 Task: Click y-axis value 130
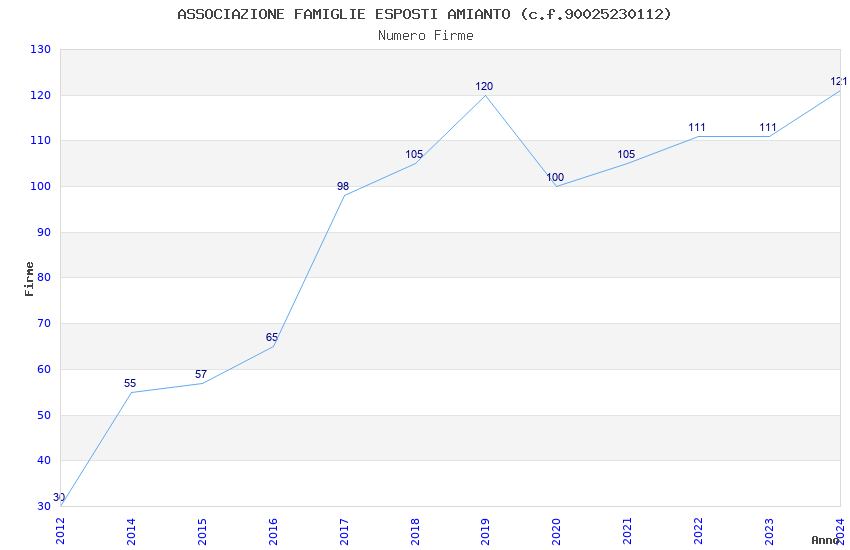(41, 49)
